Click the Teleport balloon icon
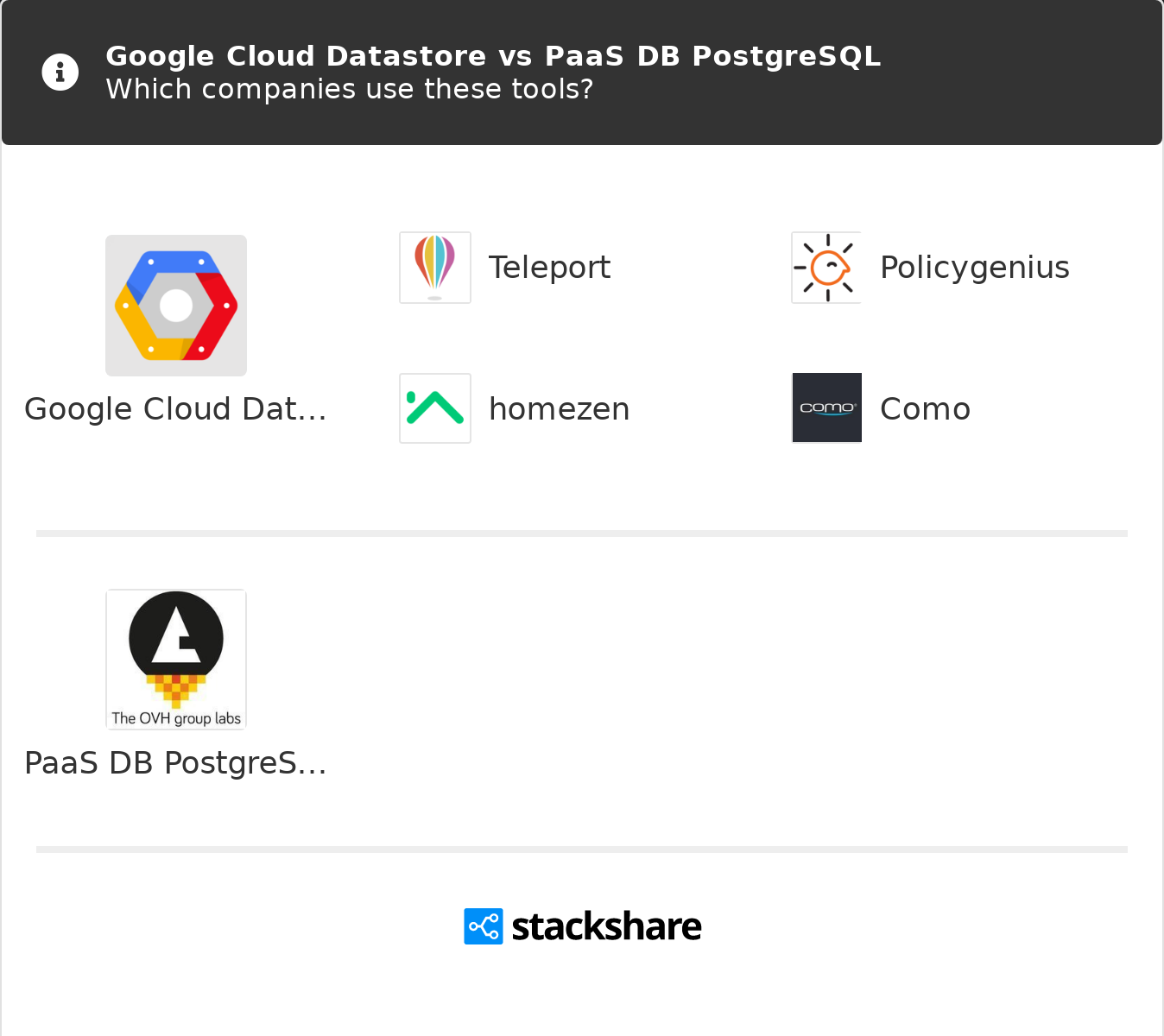The height and width of the screenshot is (1036, 1164). tap(435, 268)
